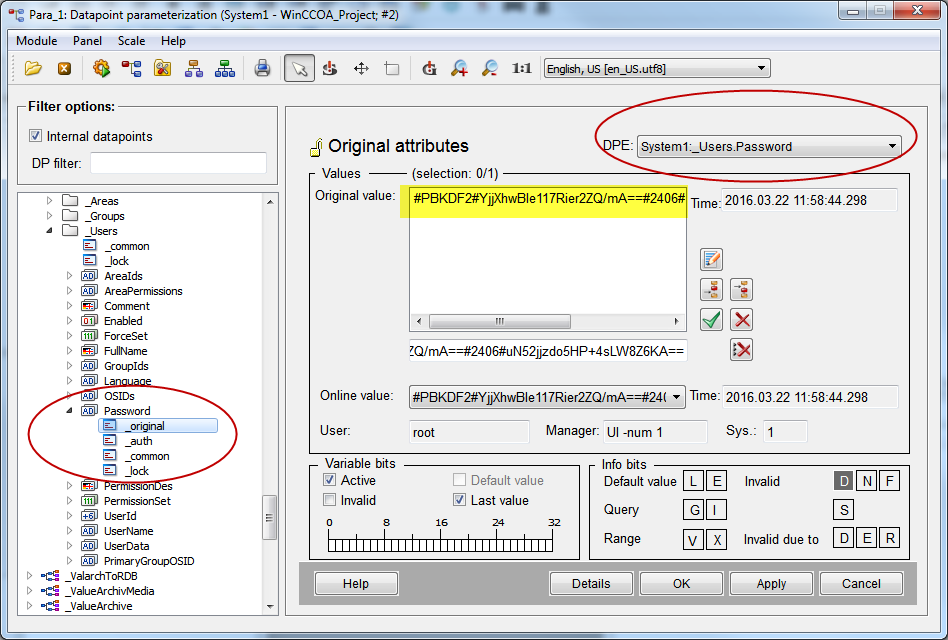The height and width of the screenshot is (640, 948).
Task: Click the open folder toolbar icon
Action: [34, 69]
